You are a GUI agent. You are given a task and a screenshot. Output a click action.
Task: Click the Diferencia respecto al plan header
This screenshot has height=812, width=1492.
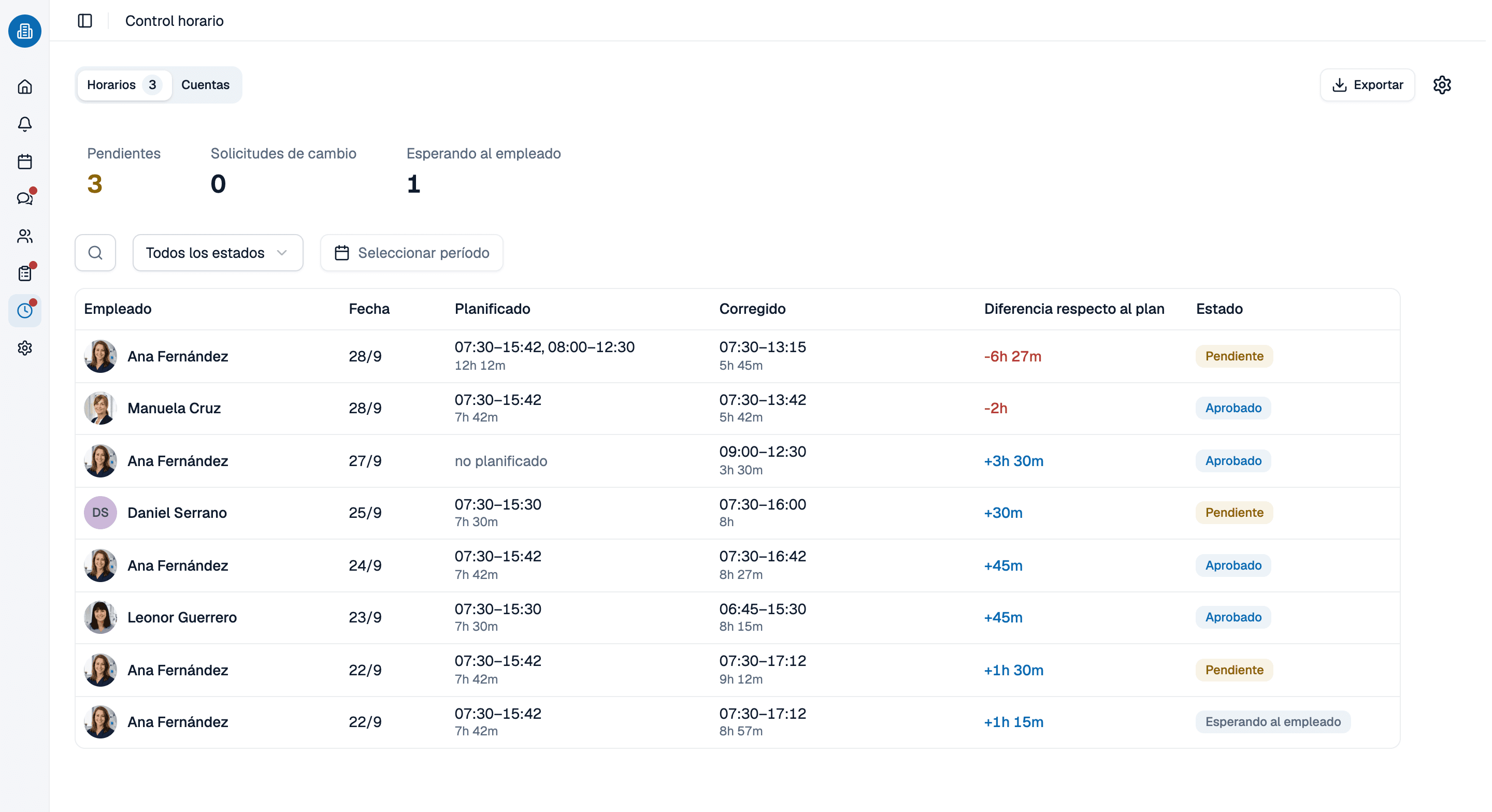click(1074, 309)
